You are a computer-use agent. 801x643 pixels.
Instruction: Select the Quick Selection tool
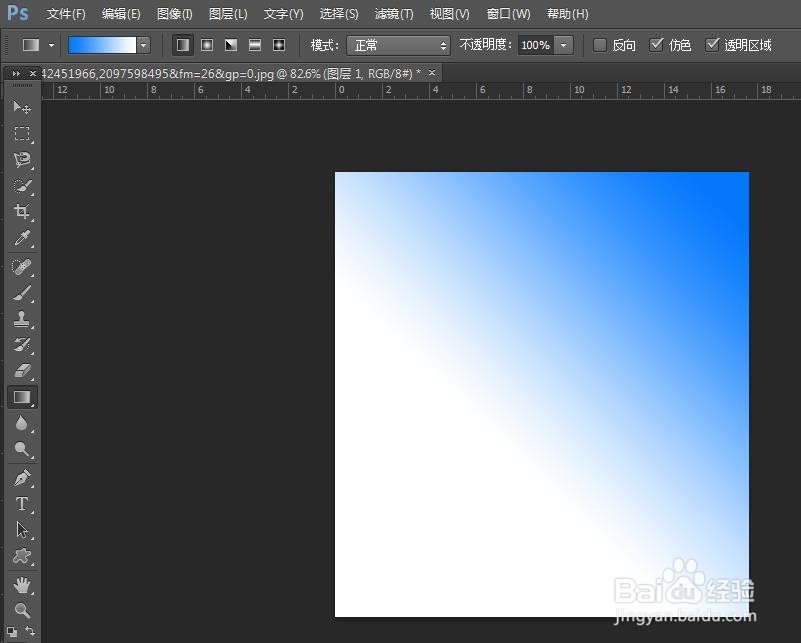(21, 186)
